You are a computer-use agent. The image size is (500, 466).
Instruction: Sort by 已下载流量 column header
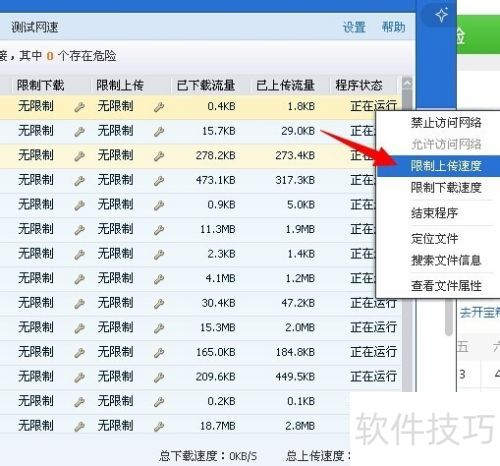click(206, 86)
